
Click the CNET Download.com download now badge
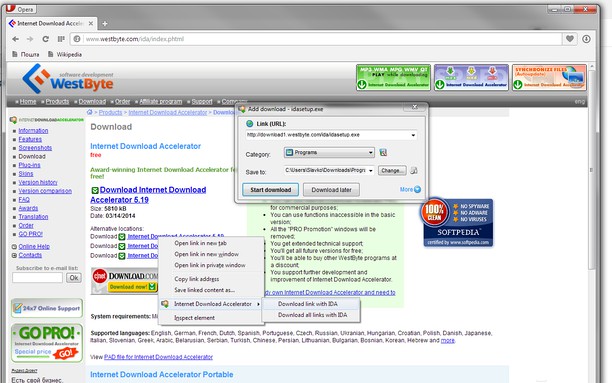pos(125,281)
